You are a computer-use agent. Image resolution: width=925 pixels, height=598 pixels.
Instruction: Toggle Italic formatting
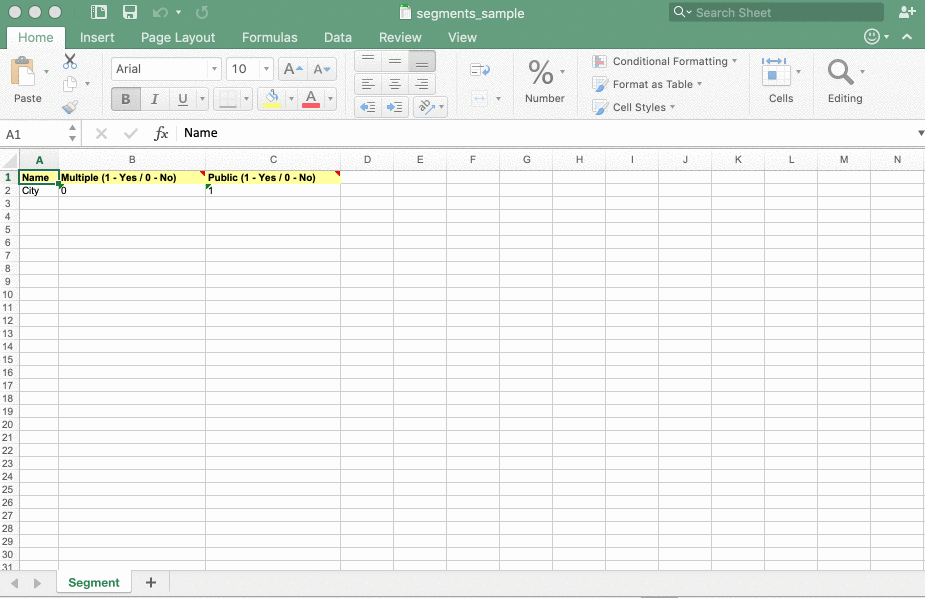(155, 99)
